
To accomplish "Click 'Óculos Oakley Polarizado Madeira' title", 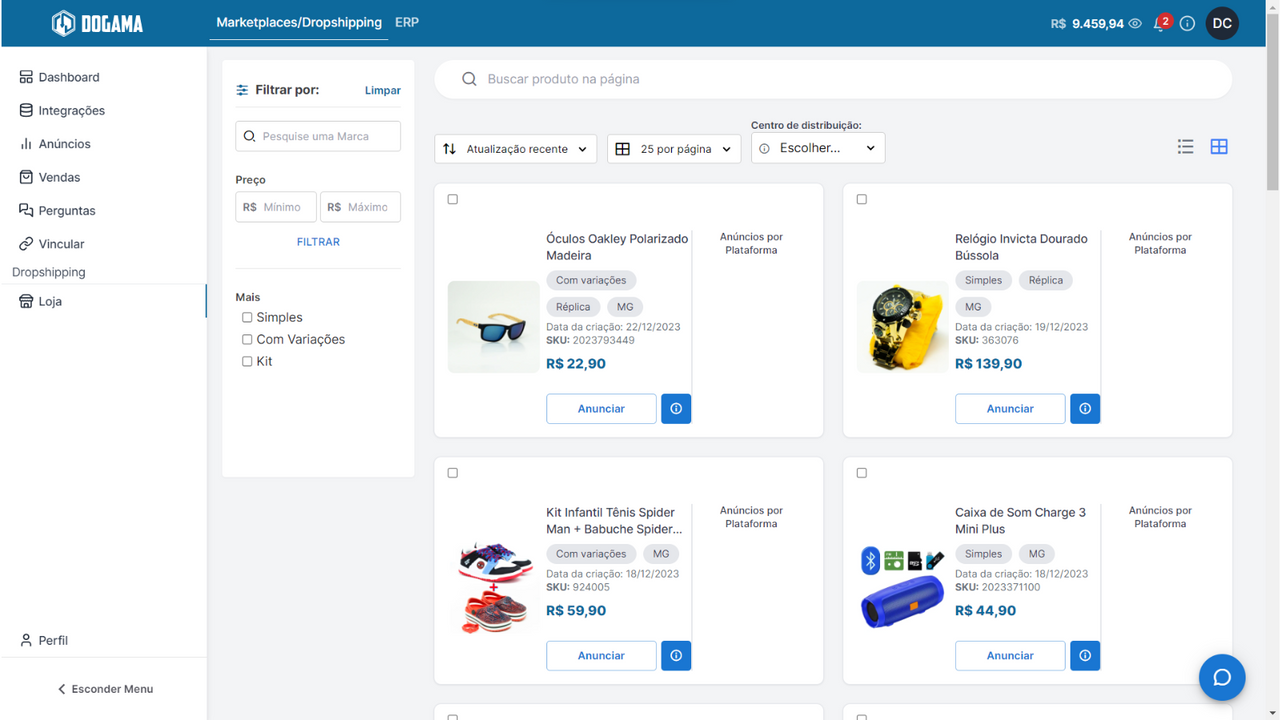I will pyautogui.click(x=617, y=247).
